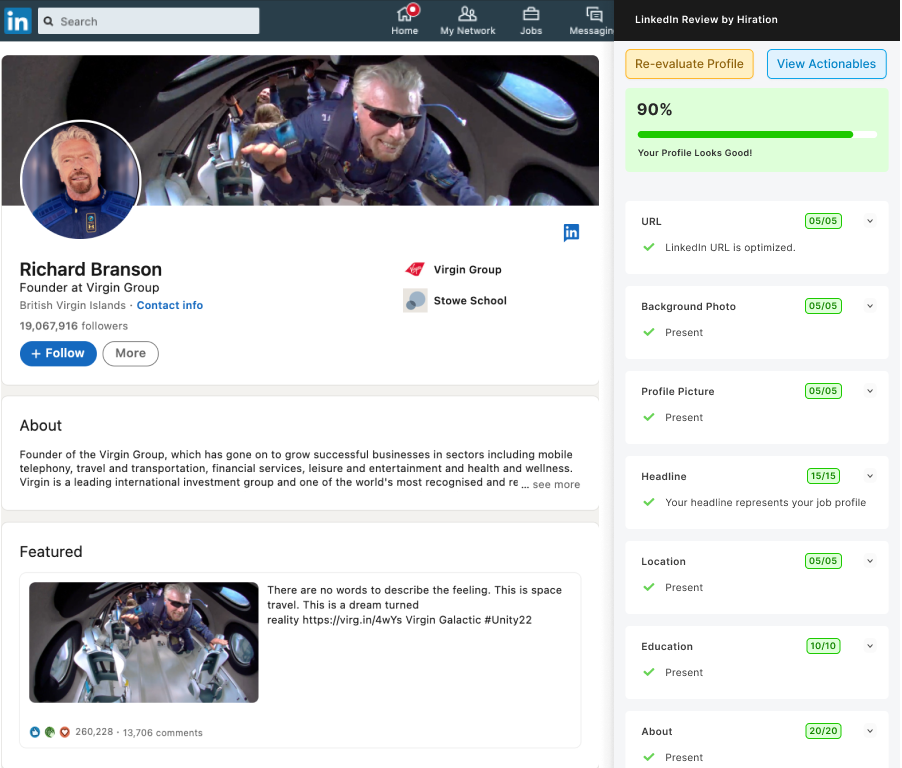This screenshot has height=768, width=902.
Task: Click the checkmark beside headline represents job profile
Action: 649,502
